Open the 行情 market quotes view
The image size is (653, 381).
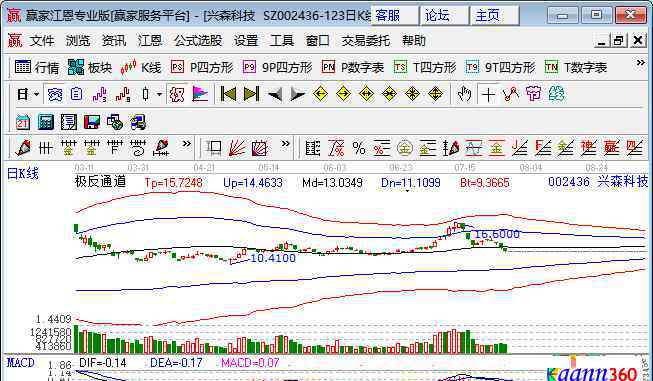[x=37, y=67]
